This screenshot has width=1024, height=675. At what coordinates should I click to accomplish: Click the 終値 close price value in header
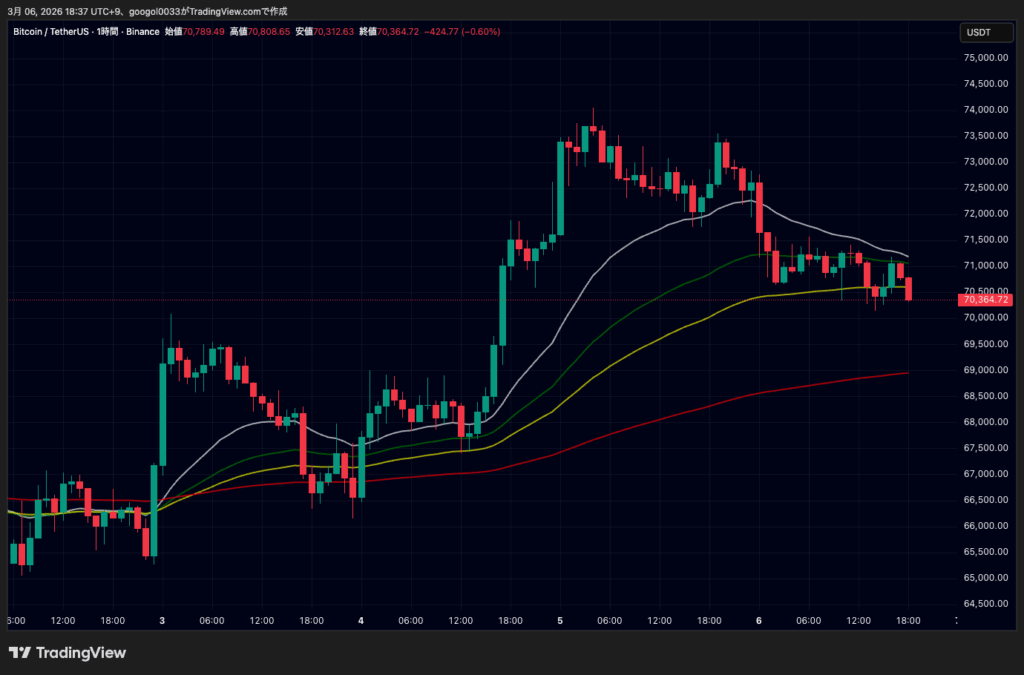397,32
